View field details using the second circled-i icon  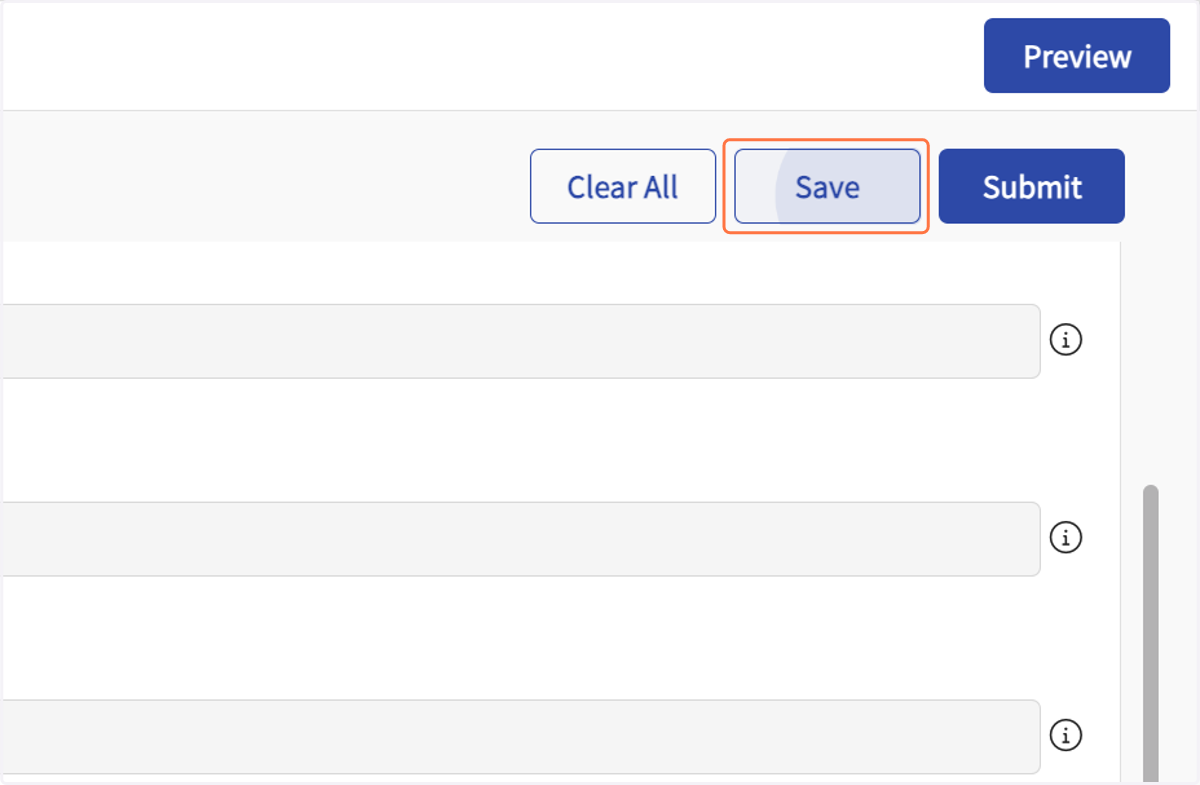tap(1066, 538)
